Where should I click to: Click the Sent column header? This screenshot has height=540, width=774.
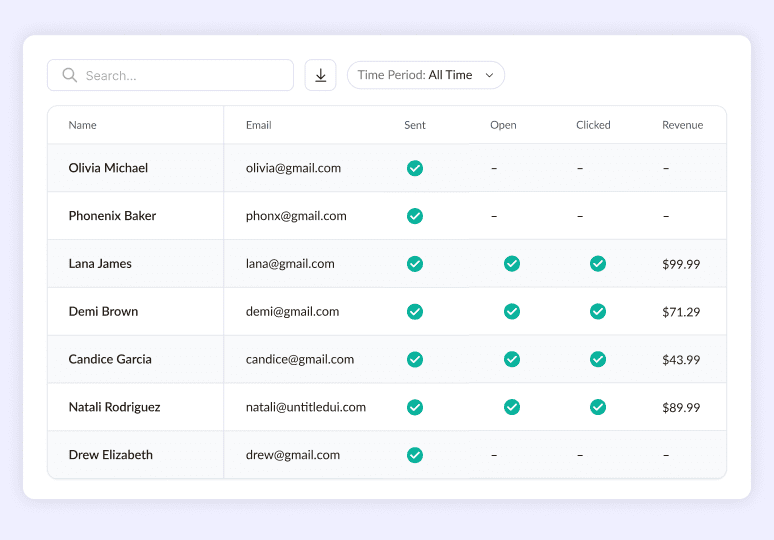coord(415,125)
